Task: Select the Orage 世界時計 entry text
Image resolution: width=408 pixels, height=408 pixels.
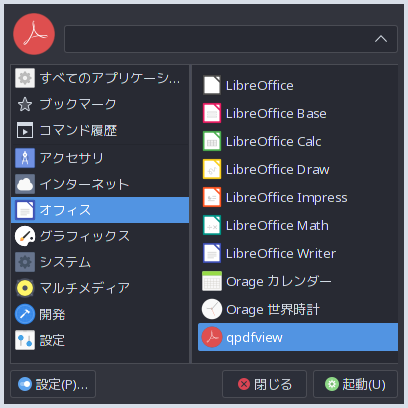Action: coord(273,310)
